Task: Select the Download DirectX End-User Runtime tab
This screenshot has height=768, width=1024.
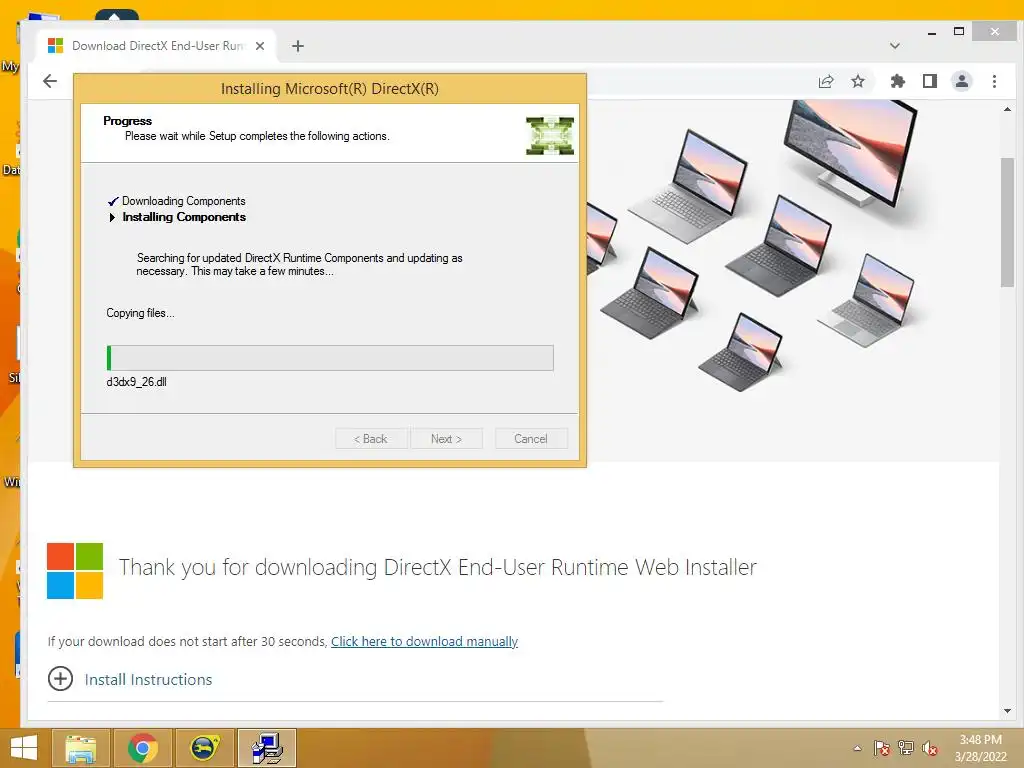Action: 157,46
